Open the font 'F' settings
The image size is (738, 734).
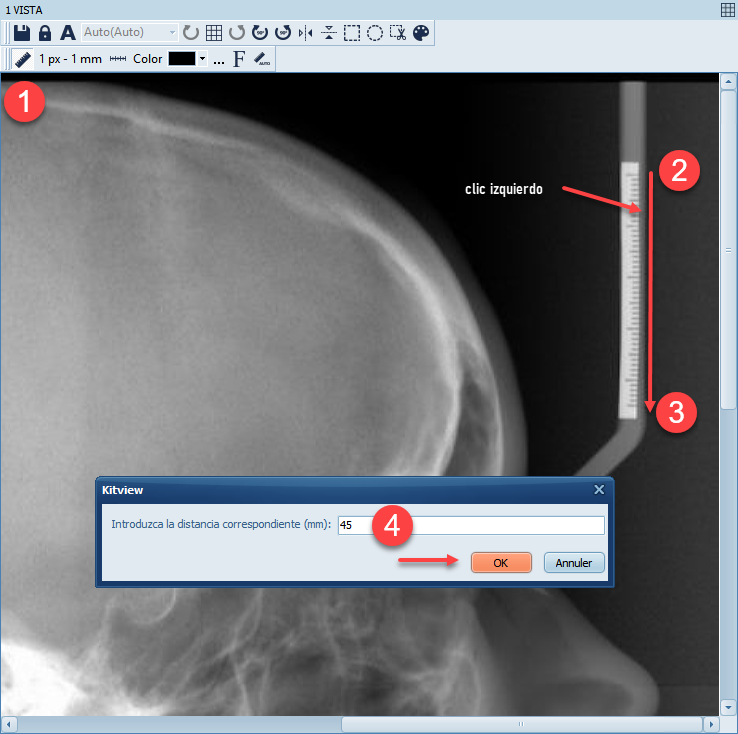[x=239, y=59]
